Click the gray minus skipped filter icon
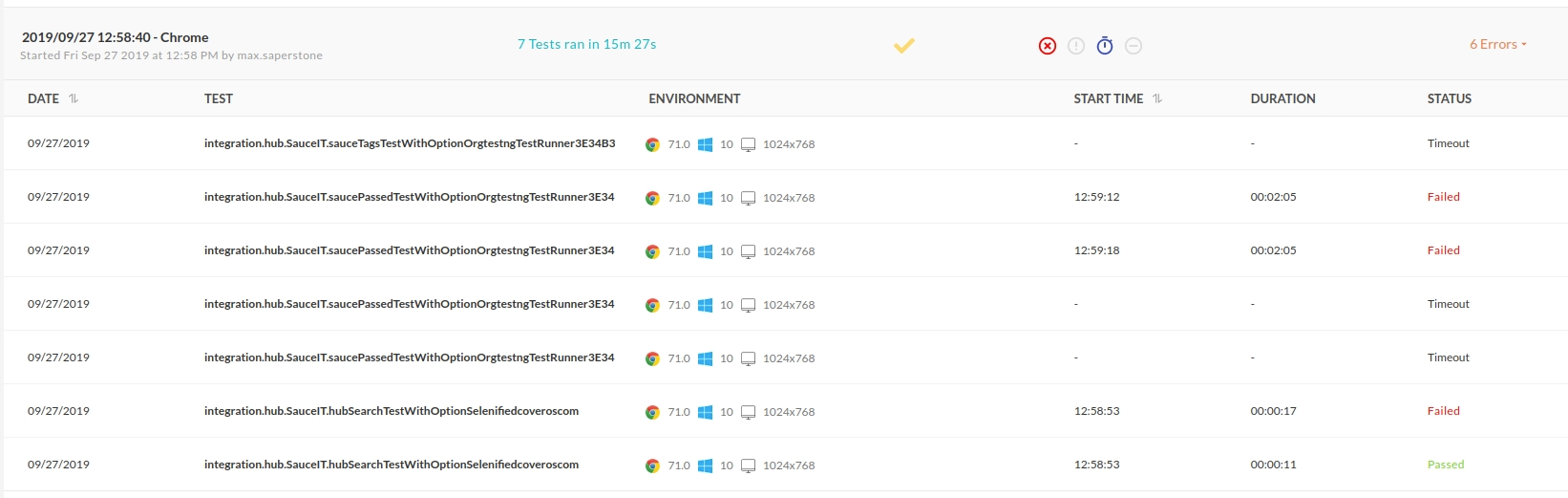1568x498 pixels. pos(1134,46)
